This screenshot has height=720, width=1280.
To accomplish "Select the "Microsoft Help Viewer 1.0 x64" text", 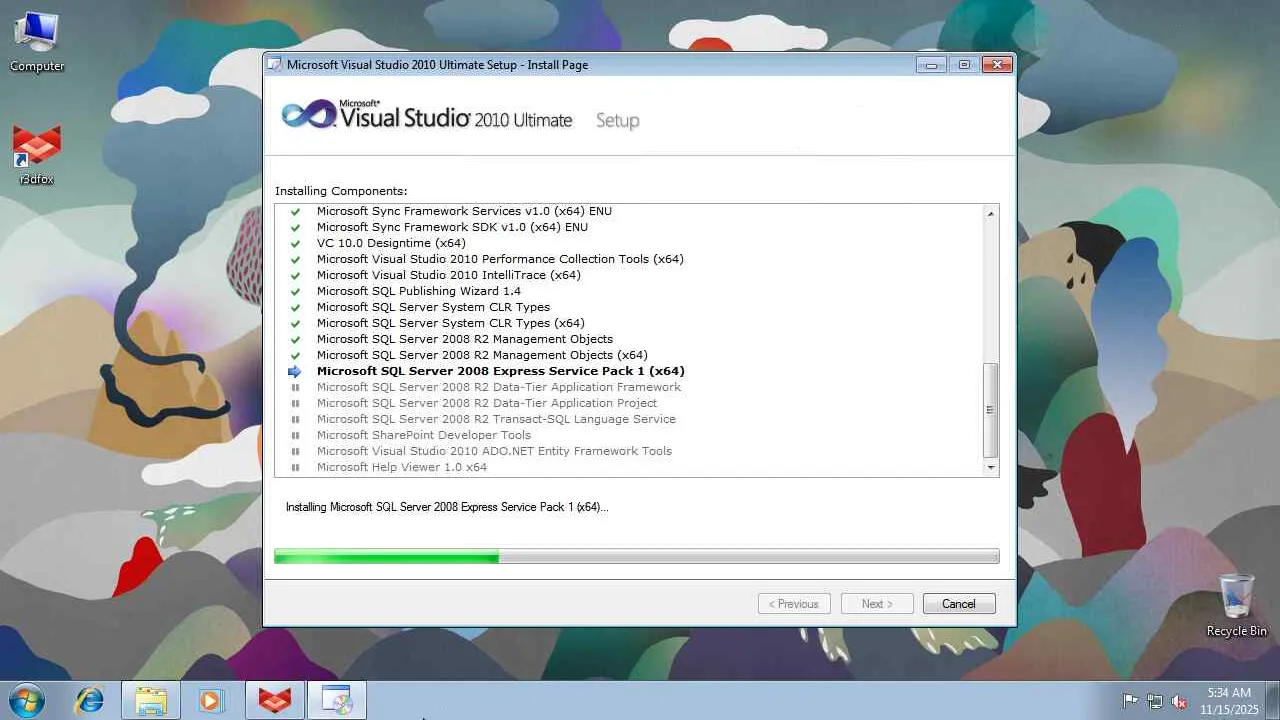I will coord(402,467).
